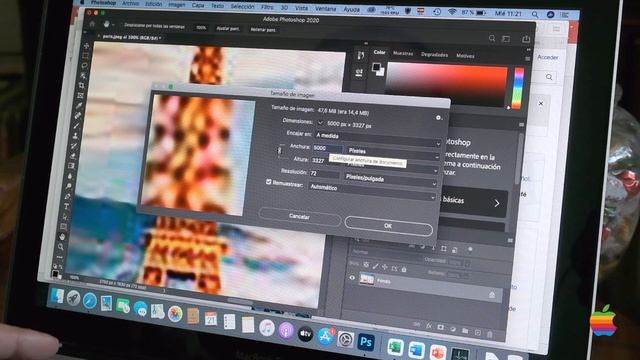Open the Color panel options menu
This screenshot has width=640, height=360.
pos(527,58)
